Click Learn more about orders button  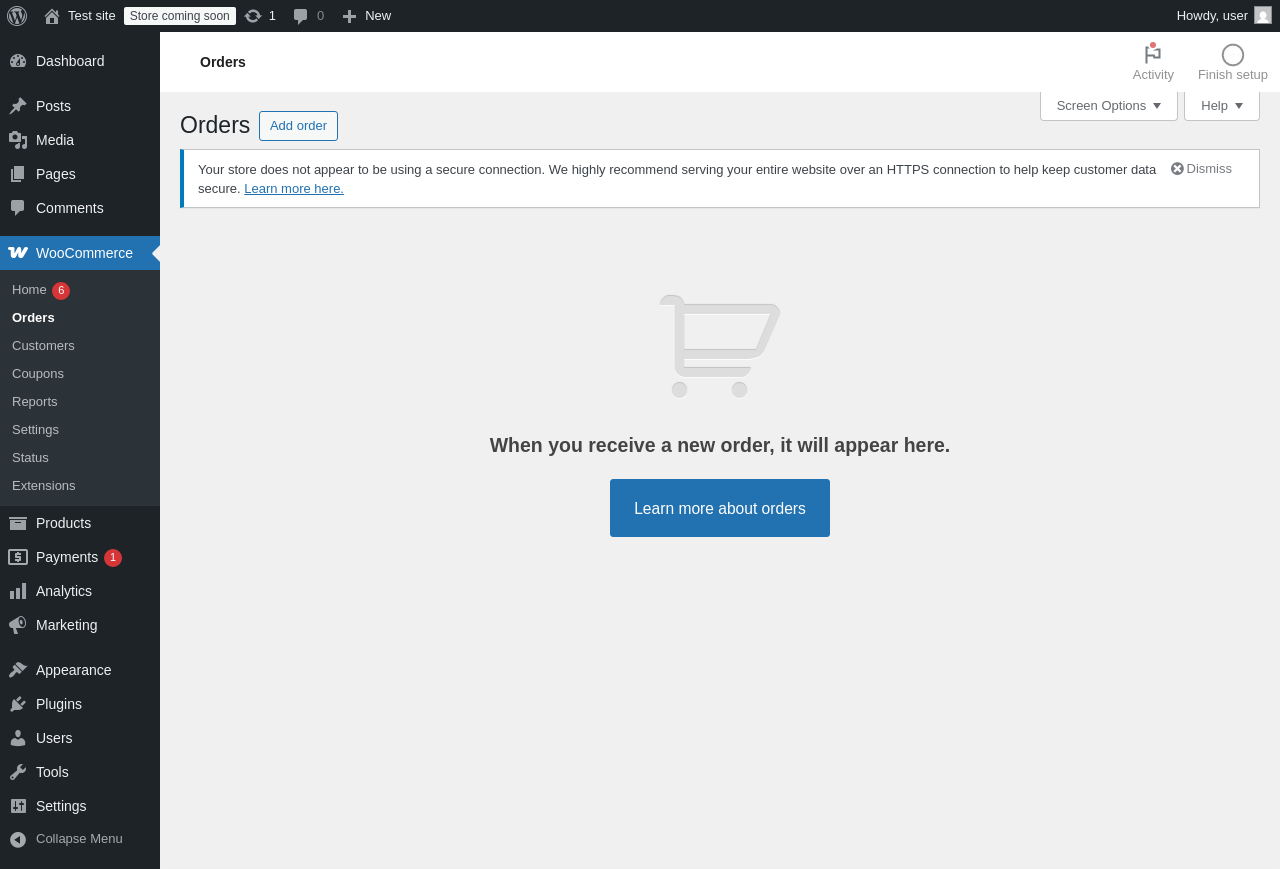pos(720,508)
